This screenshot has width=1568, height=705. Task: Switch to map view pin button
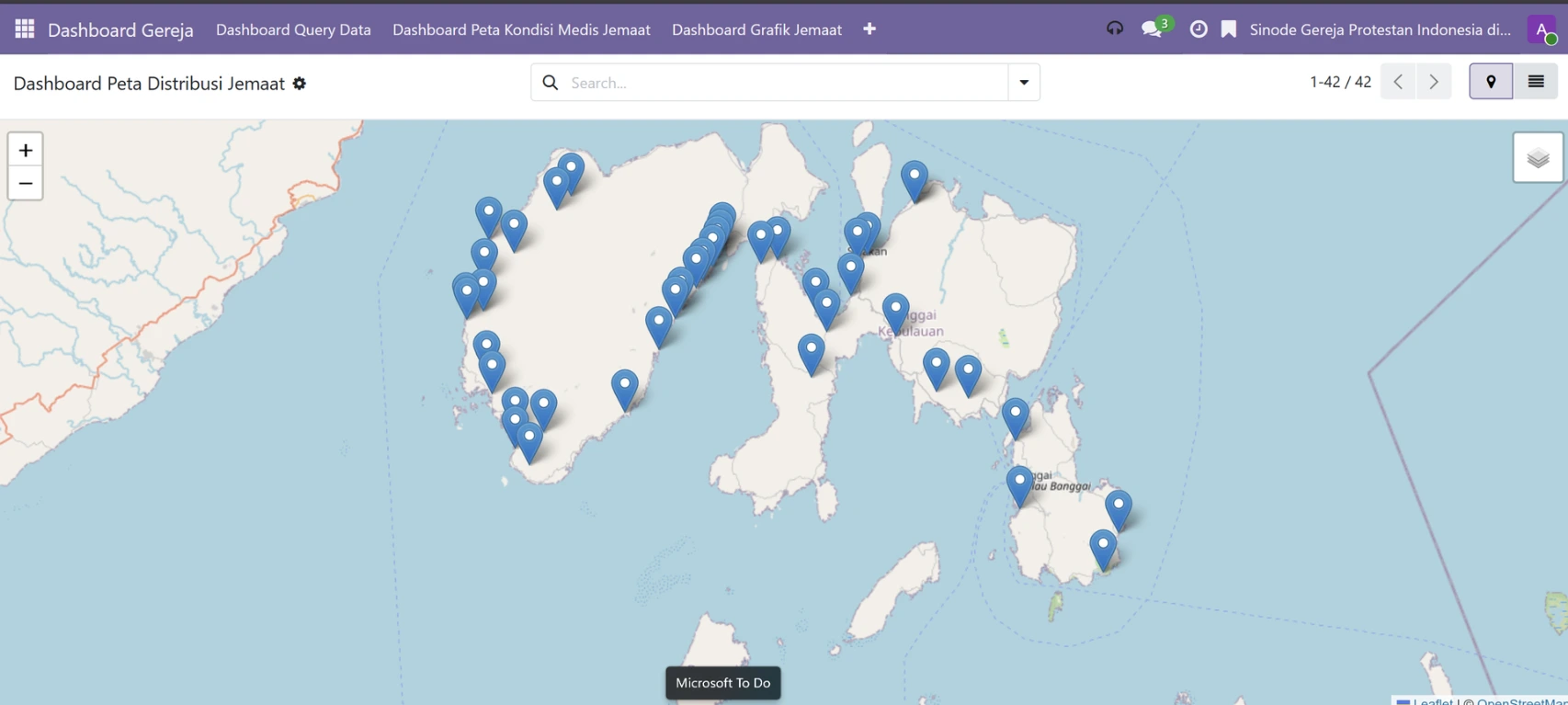[1491, 82]
